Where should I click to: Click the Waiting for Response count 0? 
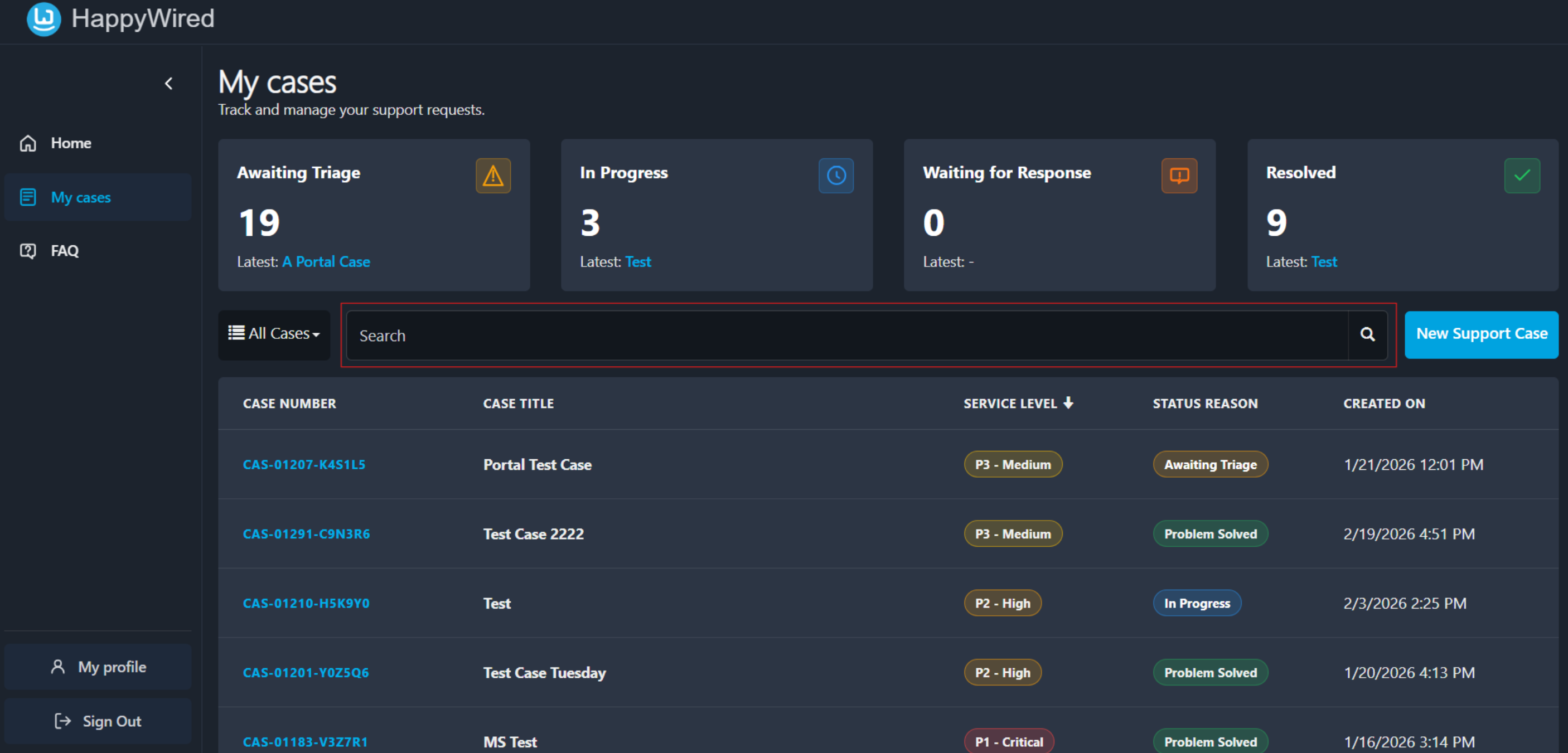pos(934,223)
